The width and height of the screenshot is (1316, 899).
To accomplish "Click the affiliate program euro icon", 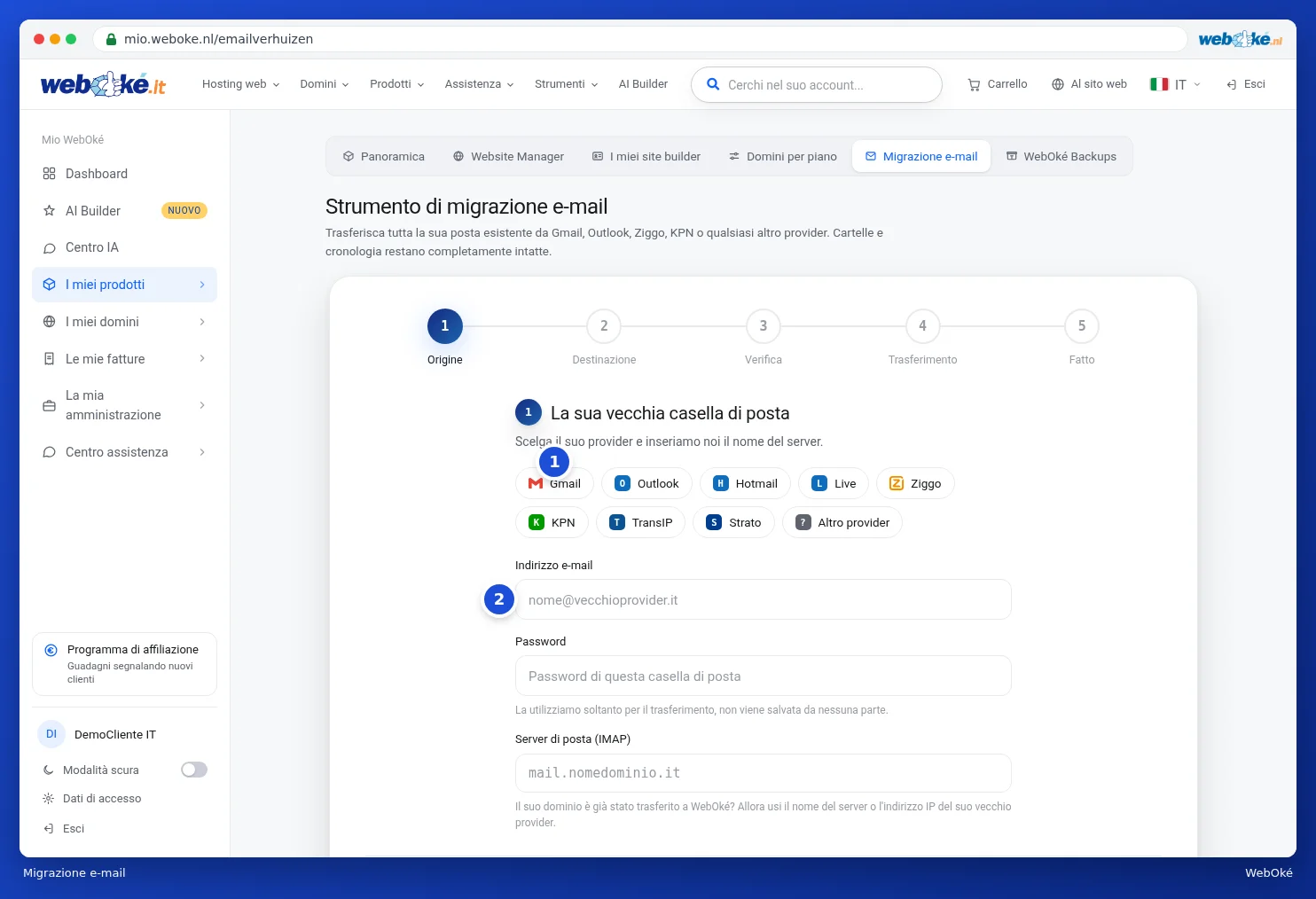I will 51,650.
